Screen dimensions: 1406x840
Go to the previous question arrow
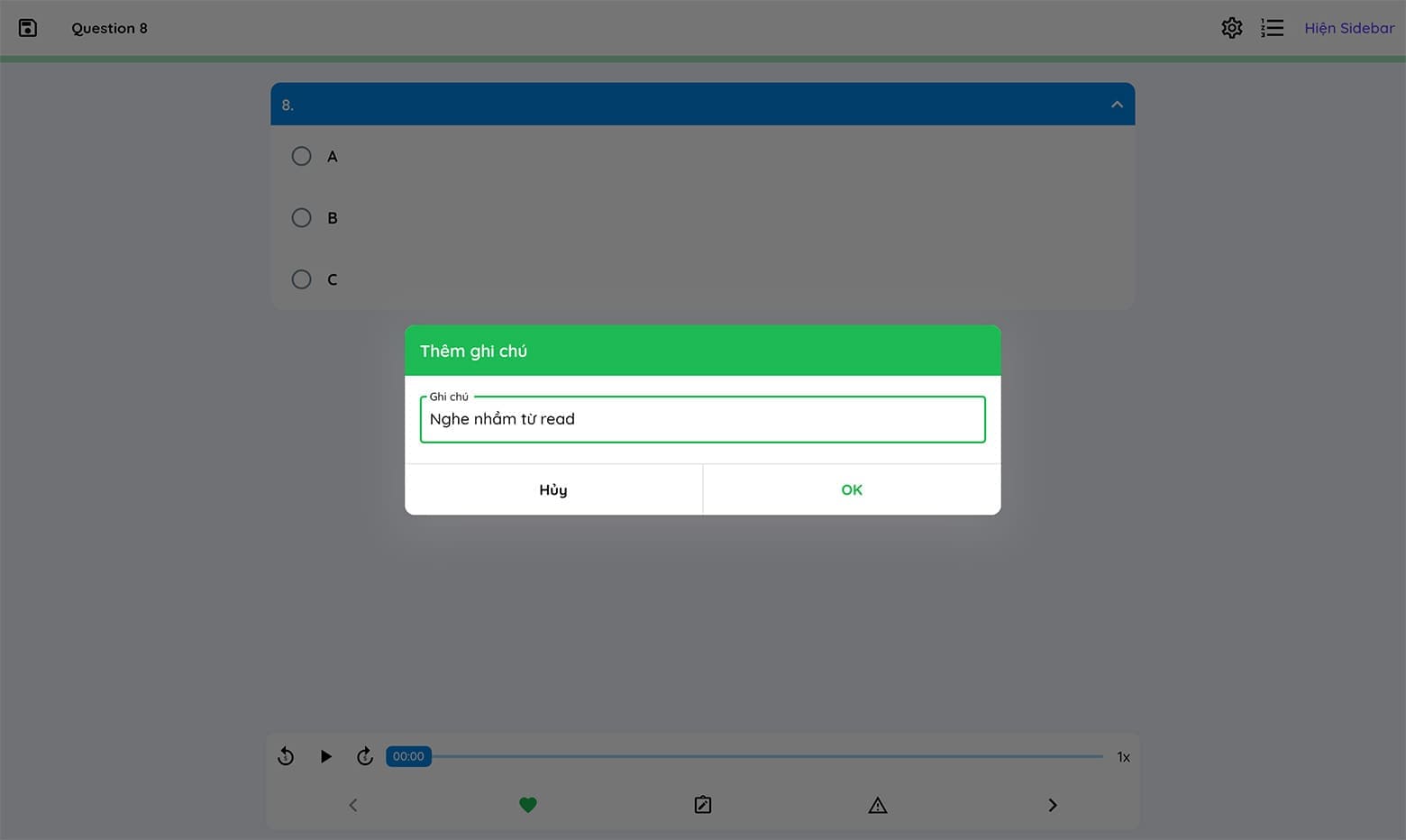click(x=353, y=805)
